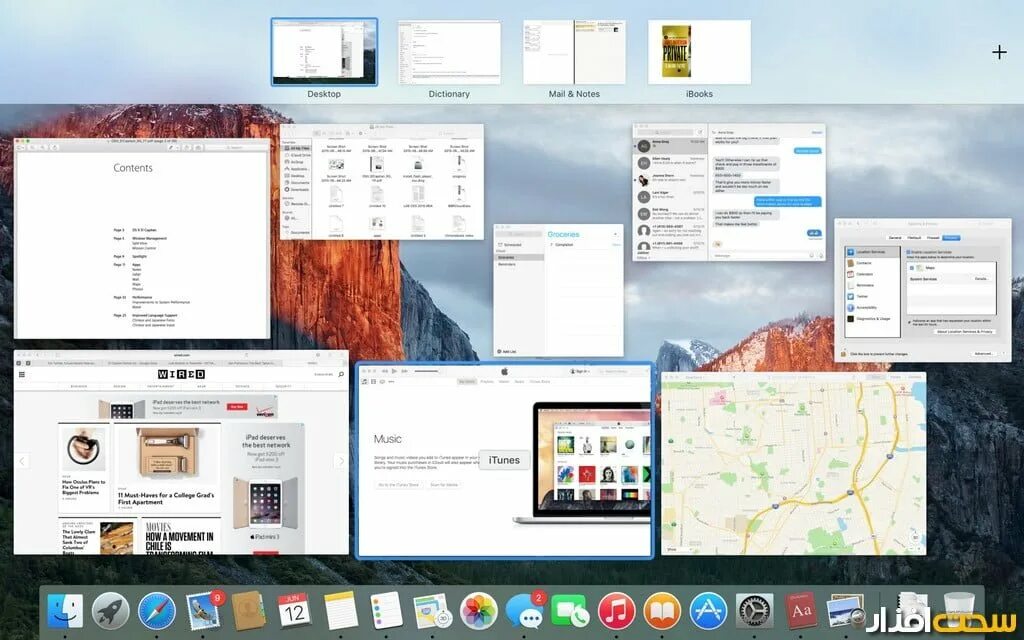Select the Preview window showing Contents
This screenshot has width=1024, height=640.
(142, 238)
